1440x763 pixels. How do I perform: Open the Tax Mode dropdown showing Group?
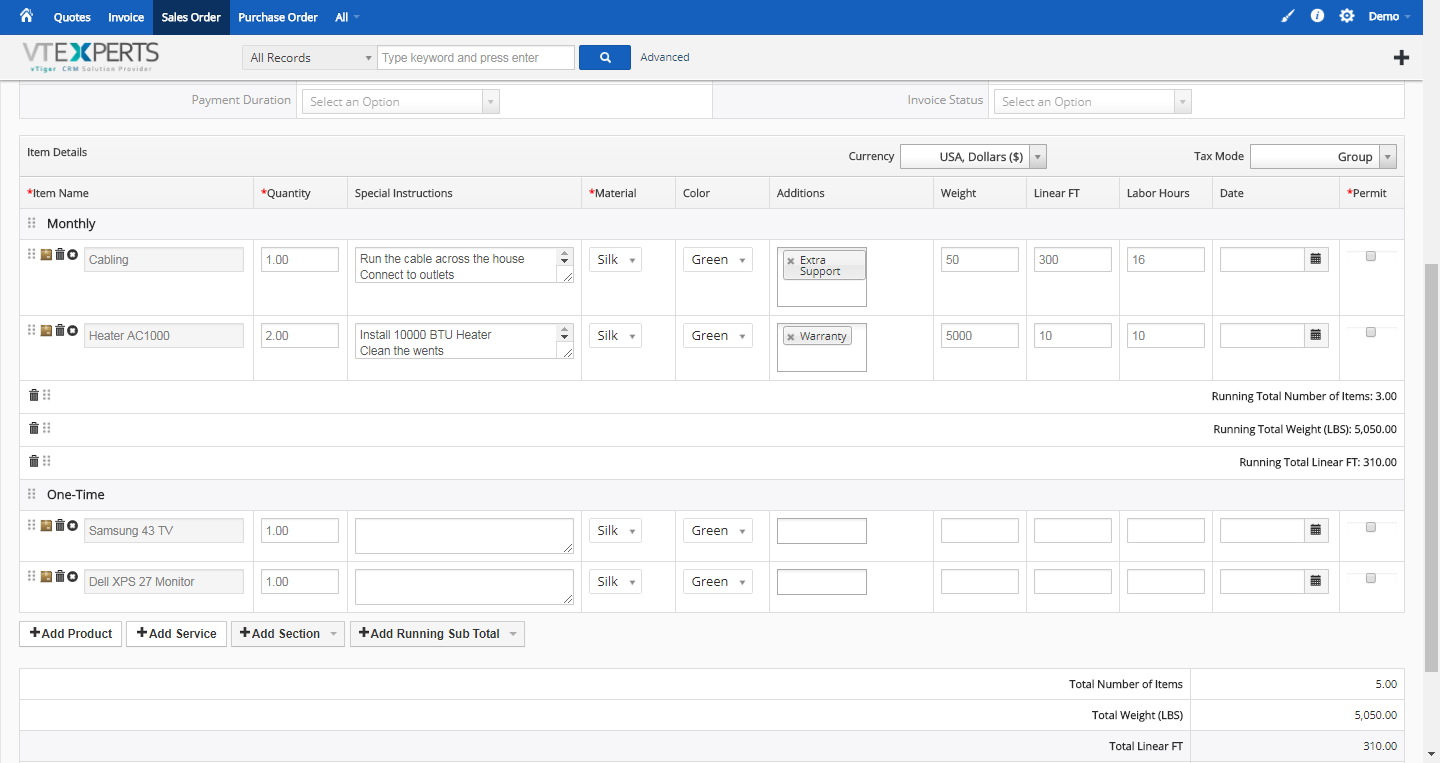pos(1388,156)
